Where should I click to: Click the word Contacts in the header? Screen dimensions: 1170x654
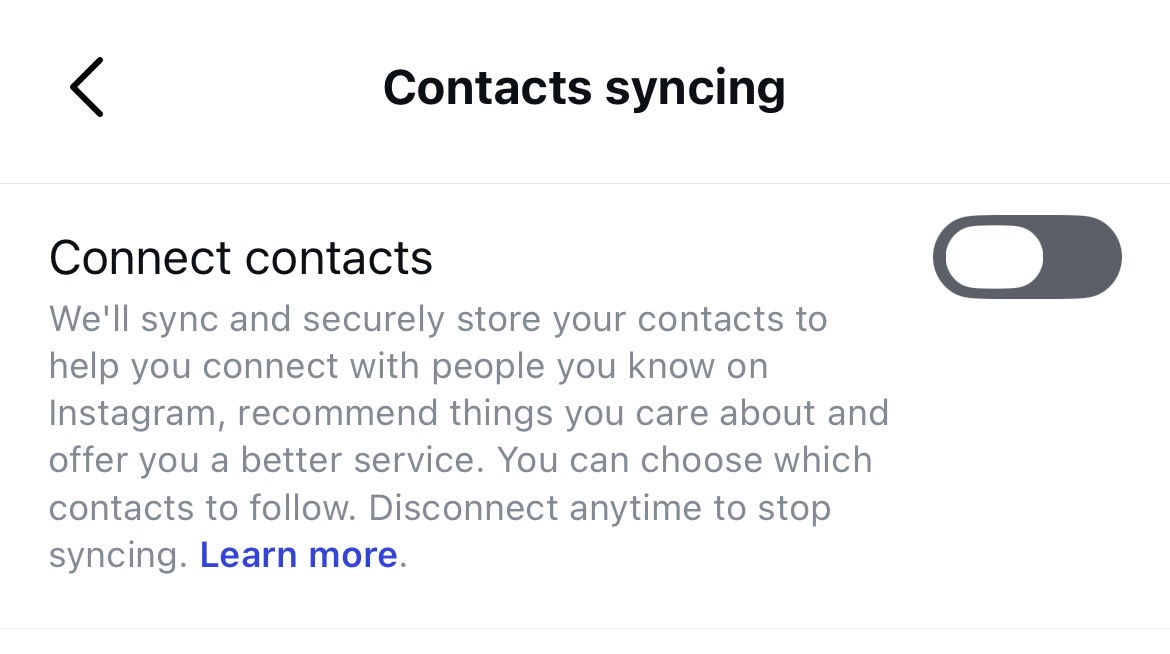pos(485,87)
